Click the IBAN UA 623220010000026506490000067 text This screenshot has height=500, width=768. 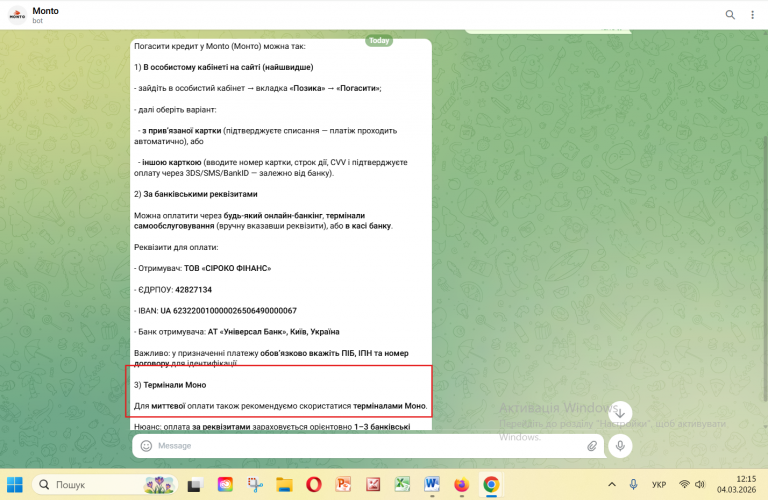228,310
